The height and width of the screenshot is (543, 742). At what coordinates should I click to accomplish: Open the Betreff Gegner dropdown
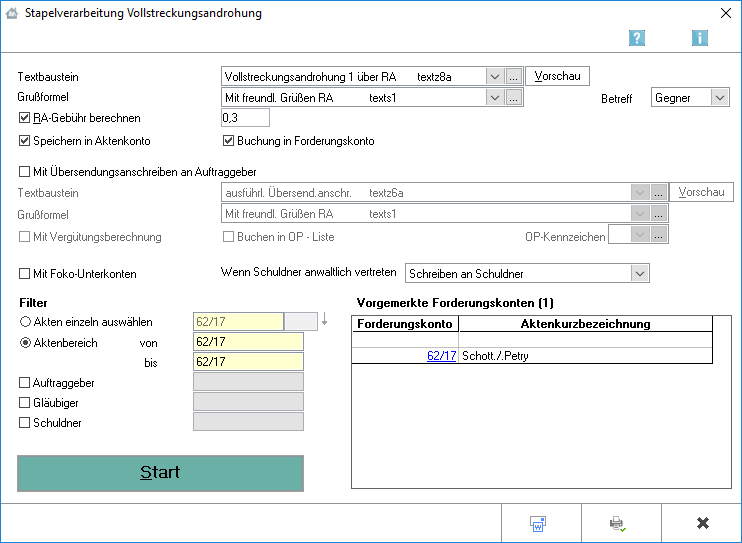720,98
